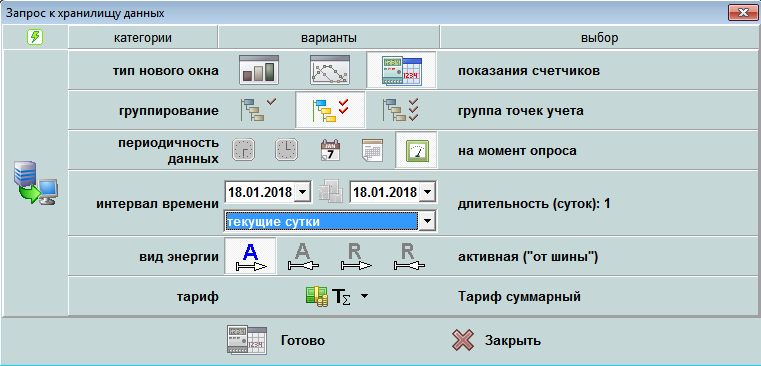Select active energy to-bus type
Image resolution: width=761 pixels, height=366 pixels.
pos(303,256)
